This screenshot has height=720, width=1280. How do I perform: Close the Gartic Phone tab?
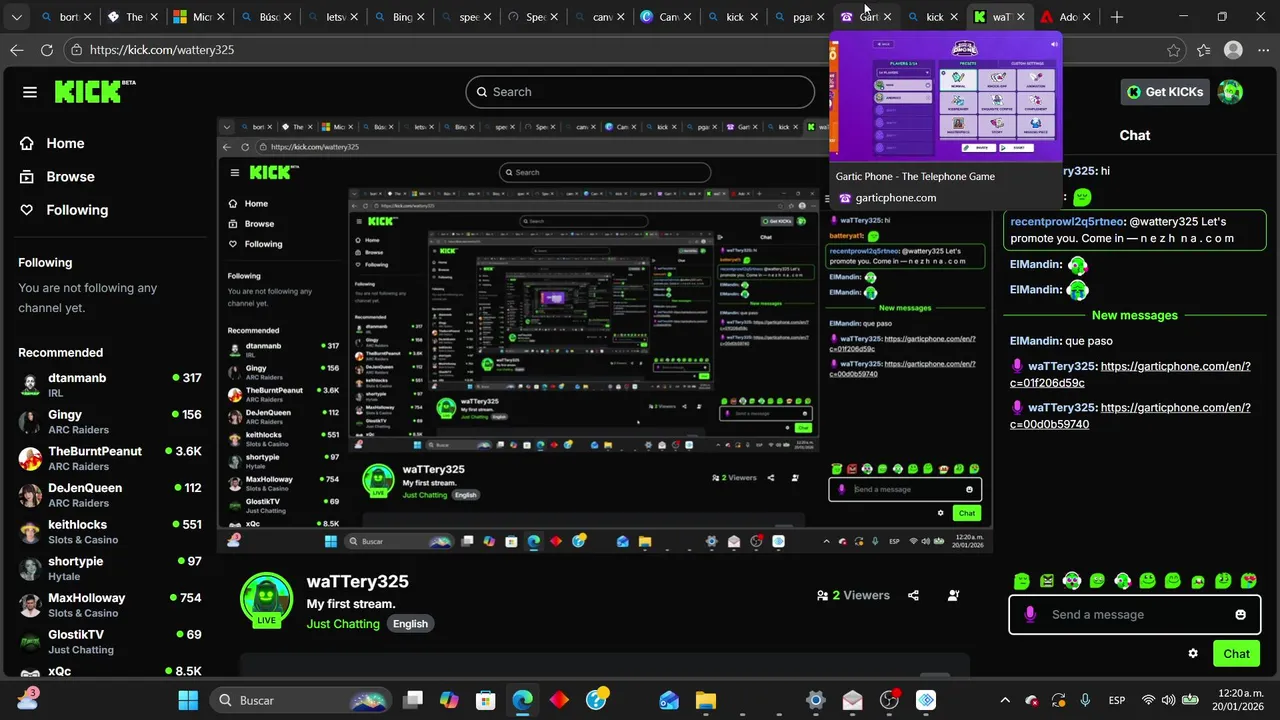click(x=887, y=17)
